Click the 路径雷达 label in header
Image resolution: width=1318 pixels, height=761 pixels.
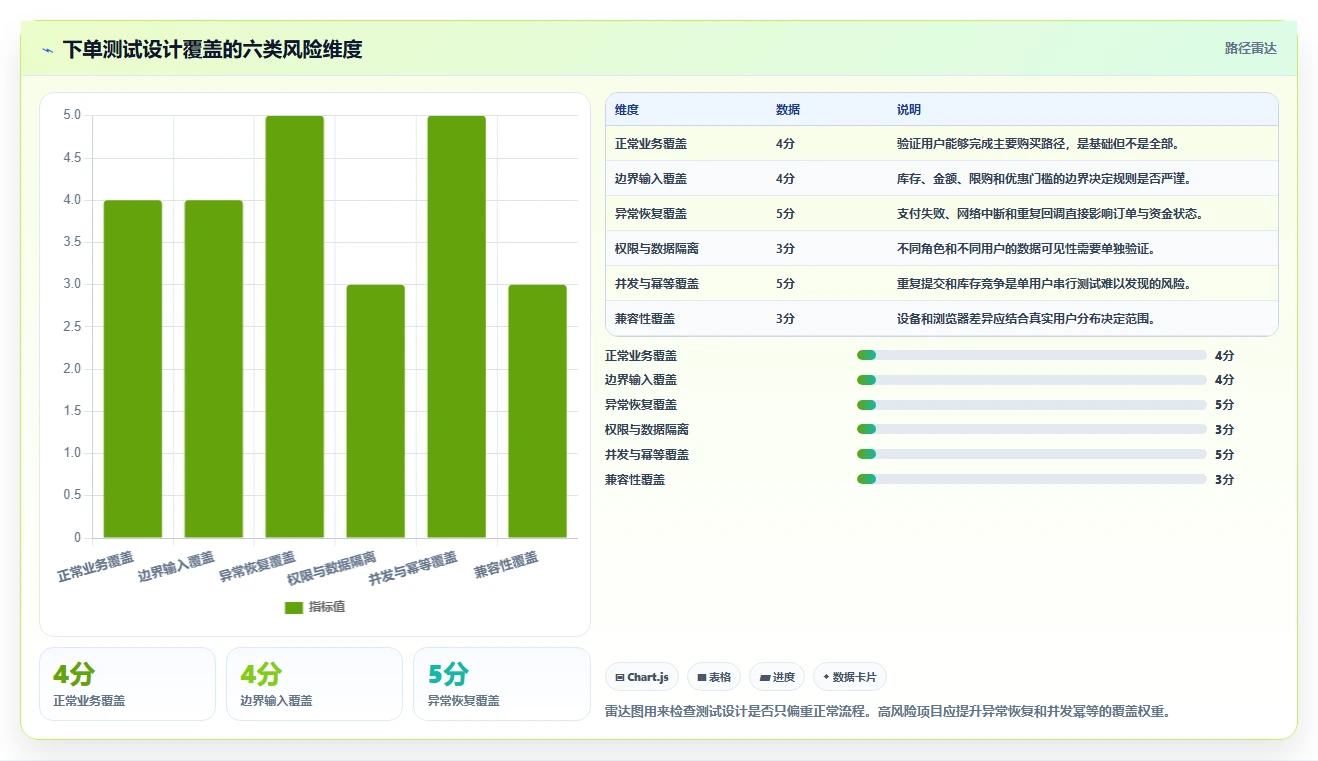point(1251,48)
